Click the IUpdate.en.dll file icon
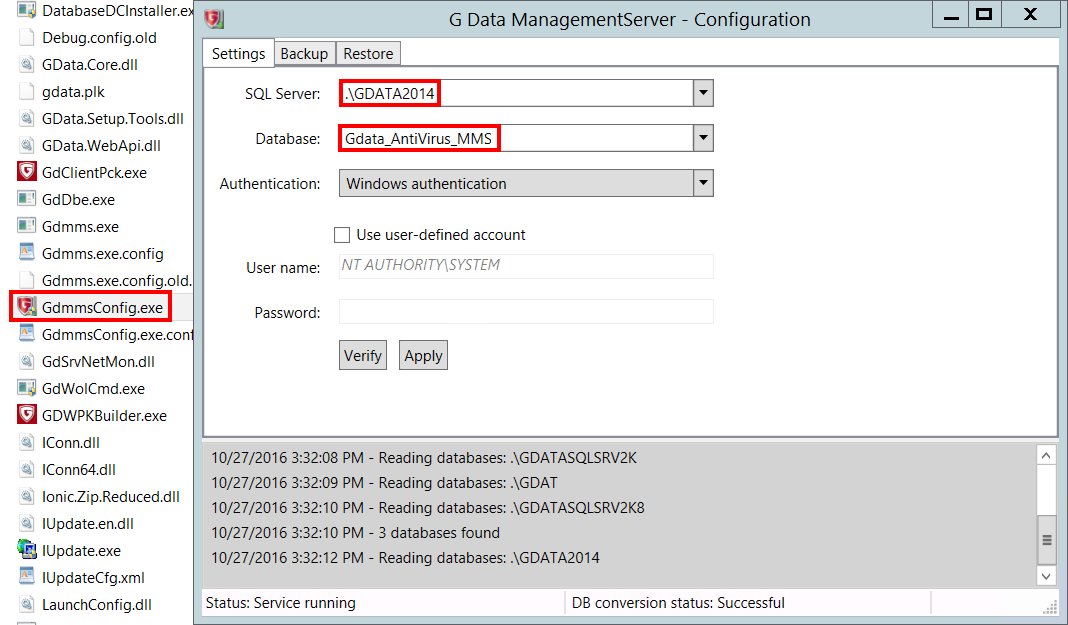1068x625 pixels. click(27, 524)
